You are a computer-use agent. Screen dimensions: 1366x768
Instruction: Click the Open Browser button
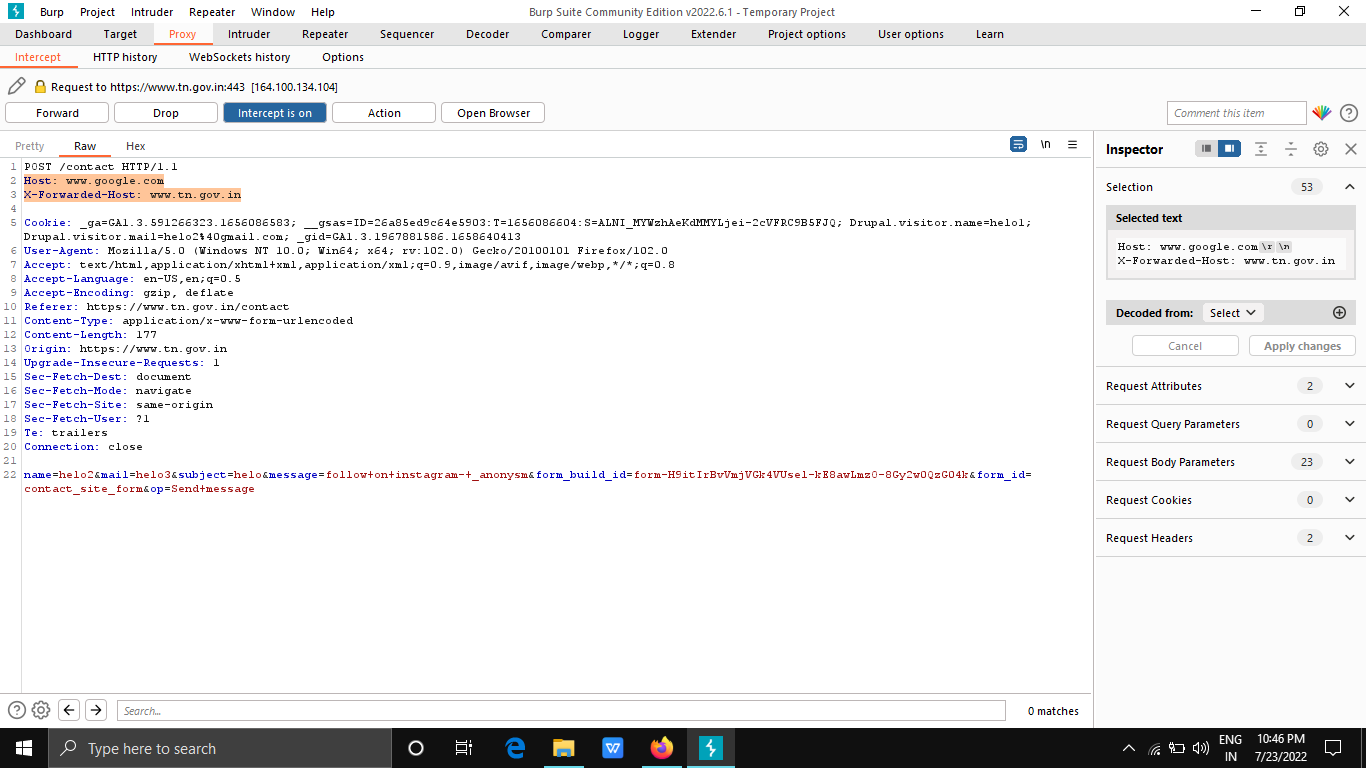[493, 113]
